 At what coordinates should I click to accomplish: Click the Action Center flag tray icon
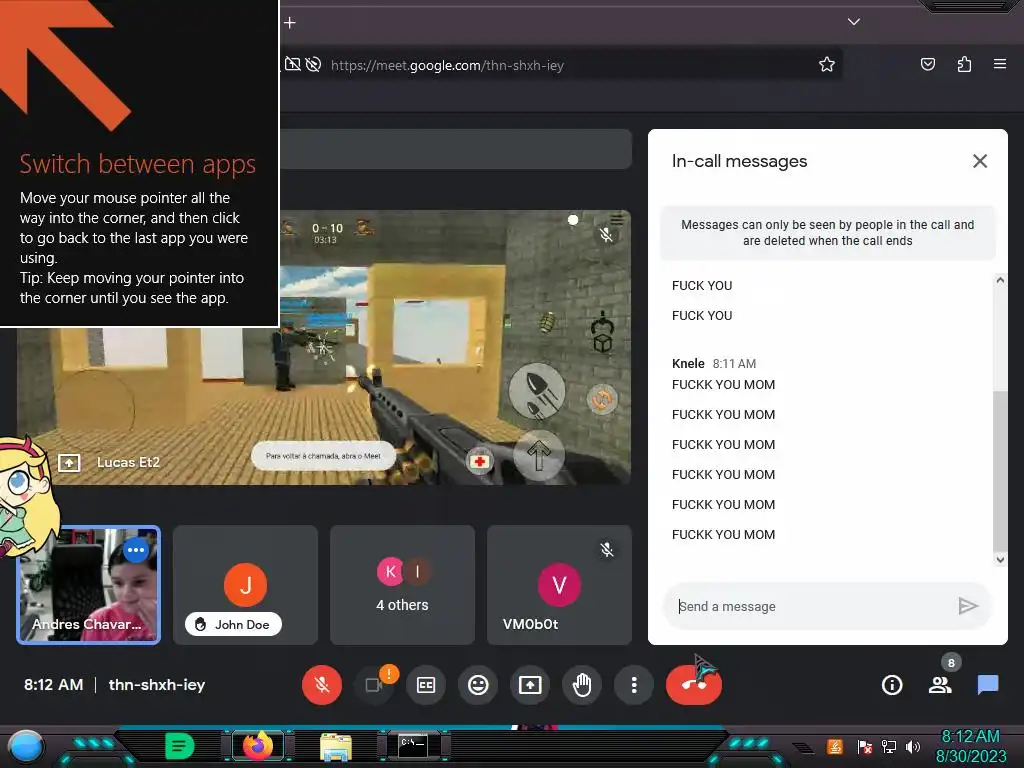pos(865,746)
